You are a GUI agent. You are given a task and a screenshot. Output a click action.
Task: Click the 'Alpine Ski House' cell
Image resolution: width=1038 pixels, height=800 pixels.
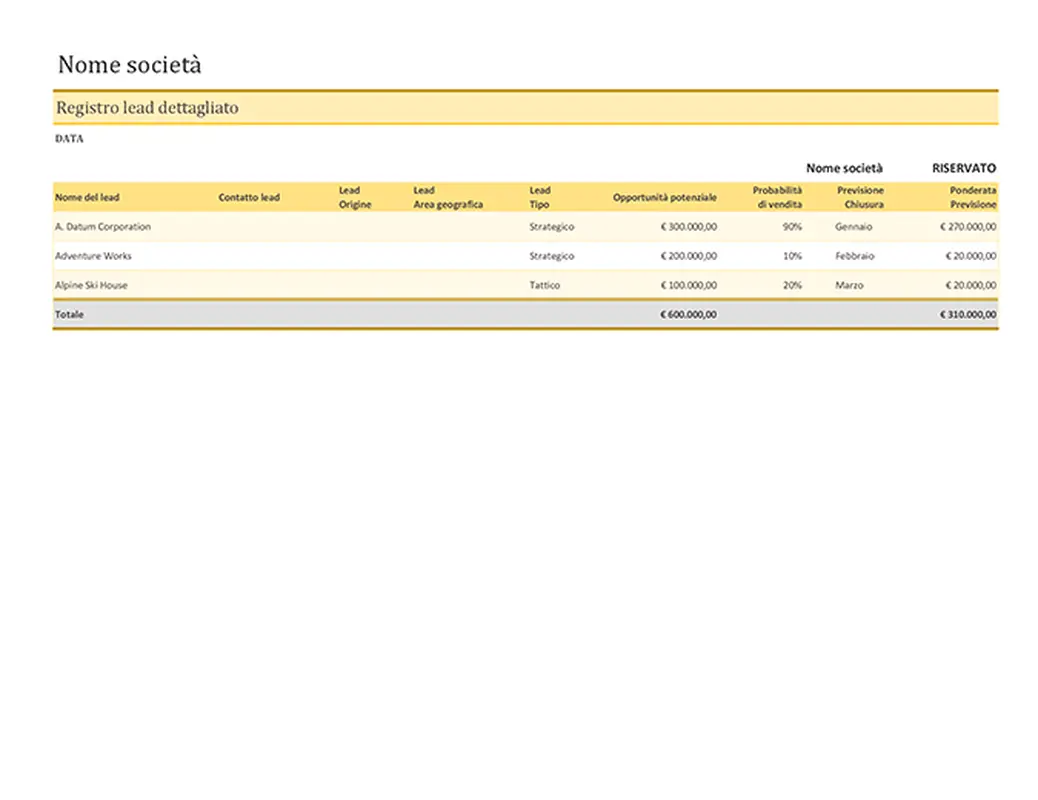(x=91, y=285)
